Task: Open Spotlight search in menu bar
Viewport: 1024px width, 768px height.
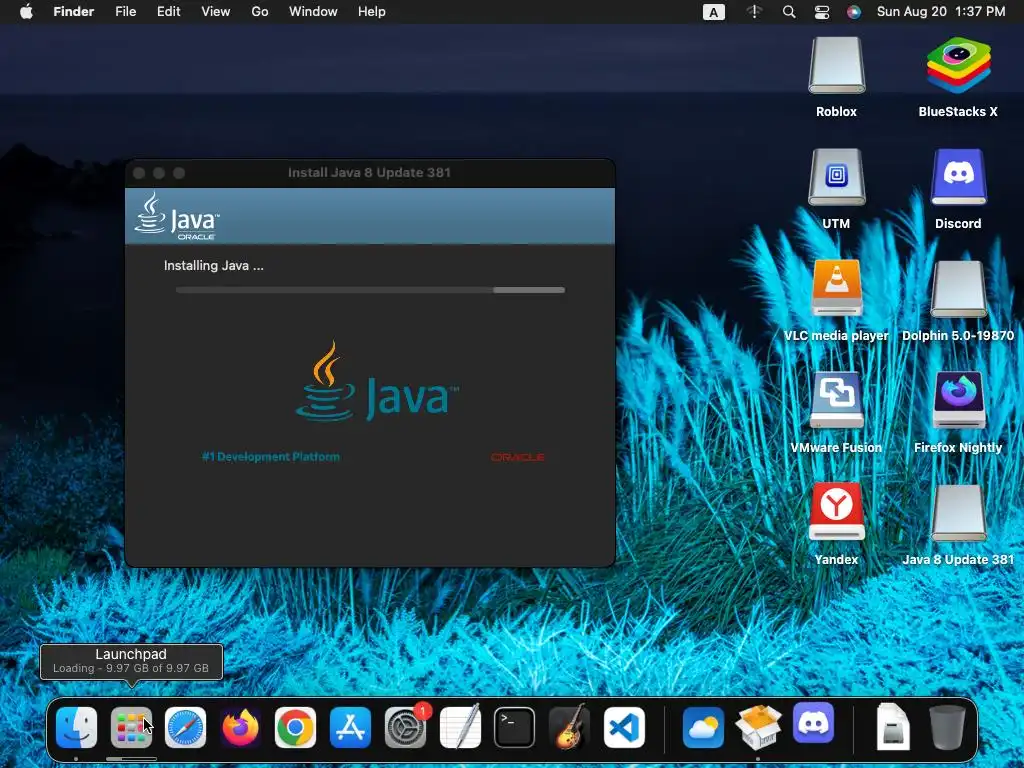Action: (789, 12)
